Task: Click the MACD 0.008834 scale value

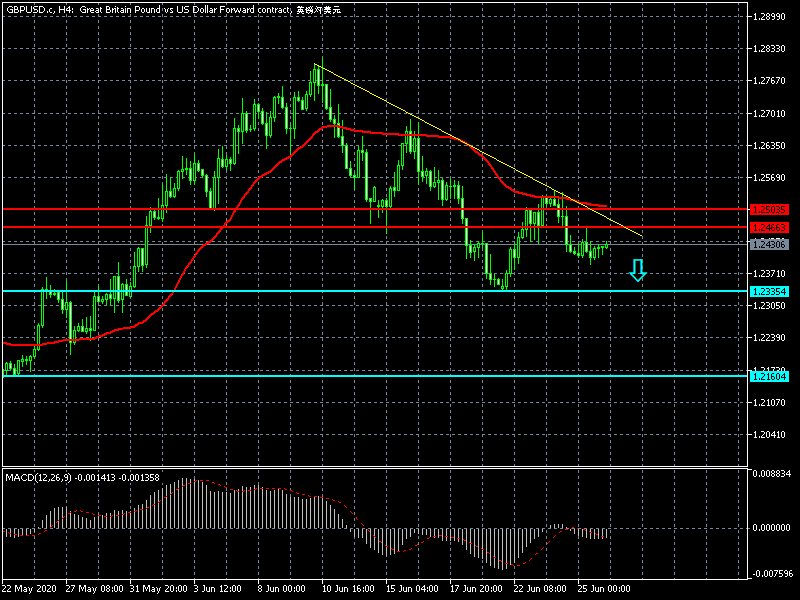Action: coord(772,473)
